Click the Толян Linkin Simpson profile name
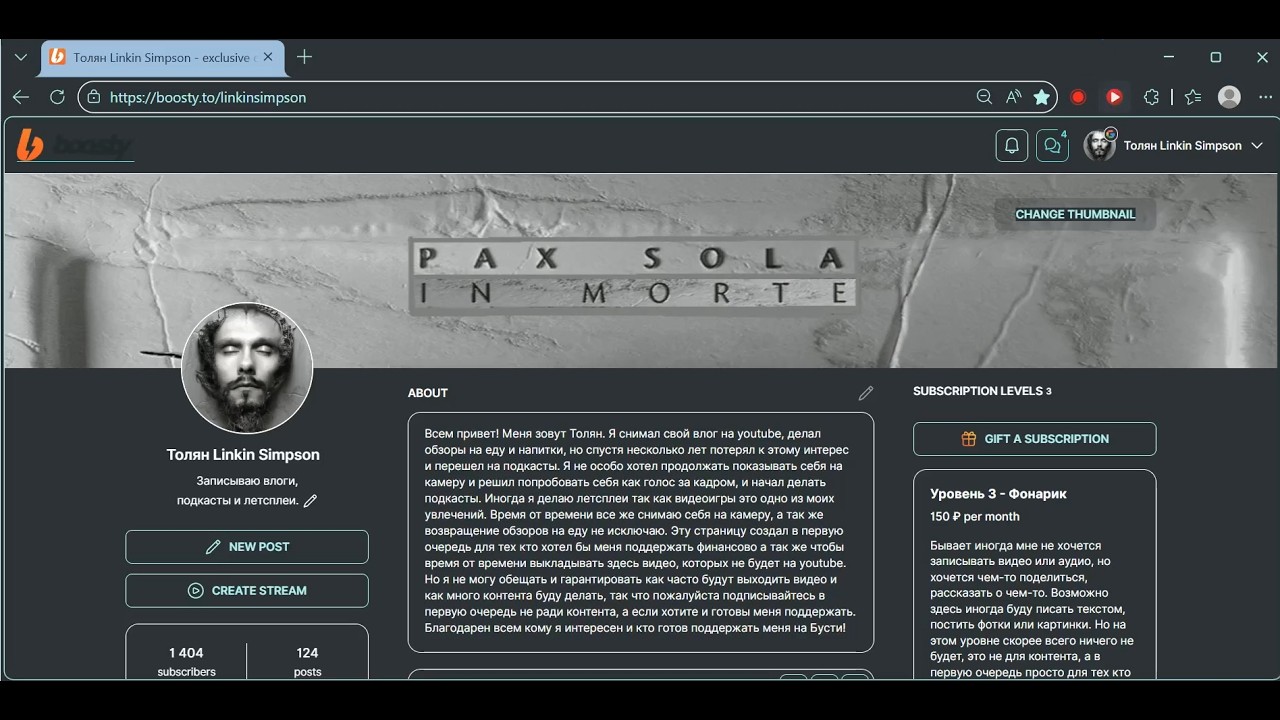Image resolution: width=1280 pixels, height=720 pixels. pyautogui.click(x=243, y=454)
